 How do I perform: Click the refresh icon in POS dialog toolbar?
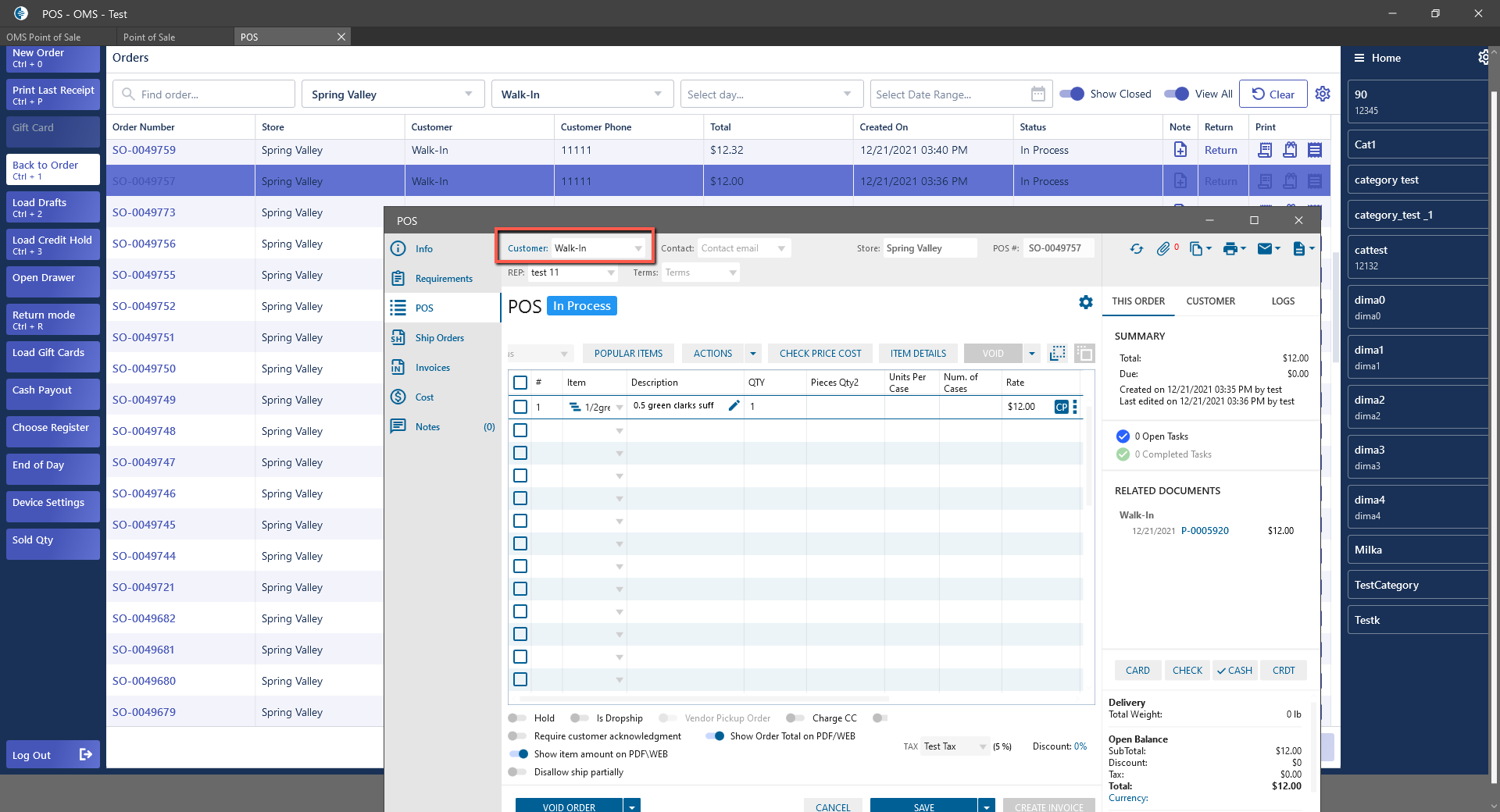coord(1136,249)
